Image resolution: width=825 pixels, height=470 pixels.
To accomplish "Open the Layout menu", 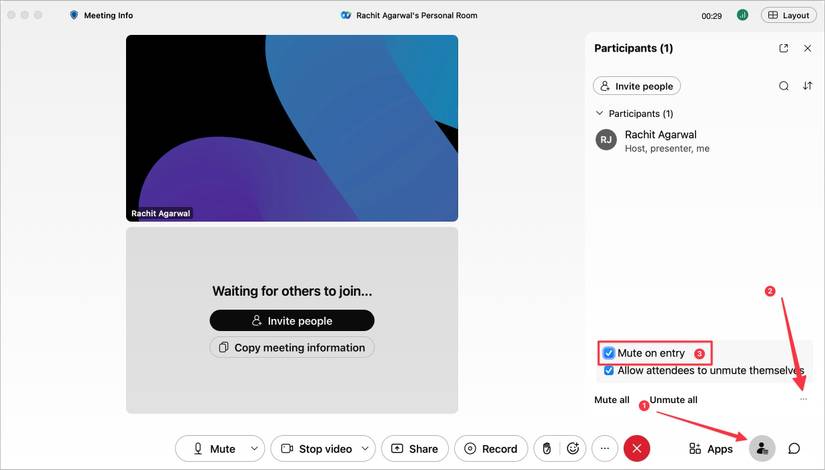I will click(788, 15).
